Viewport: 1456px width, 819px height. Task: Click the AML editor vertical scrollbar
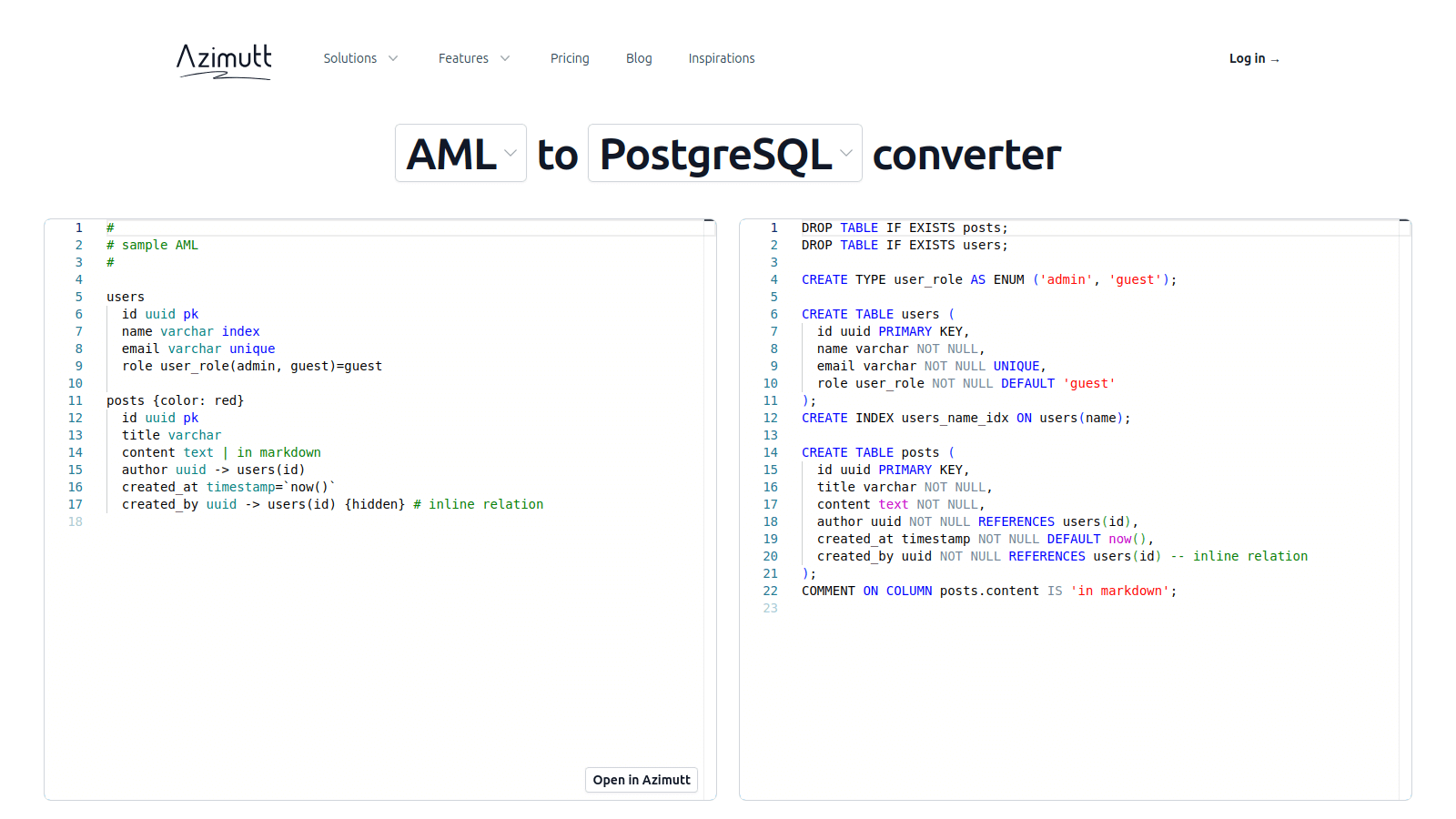tap(710, 510)
